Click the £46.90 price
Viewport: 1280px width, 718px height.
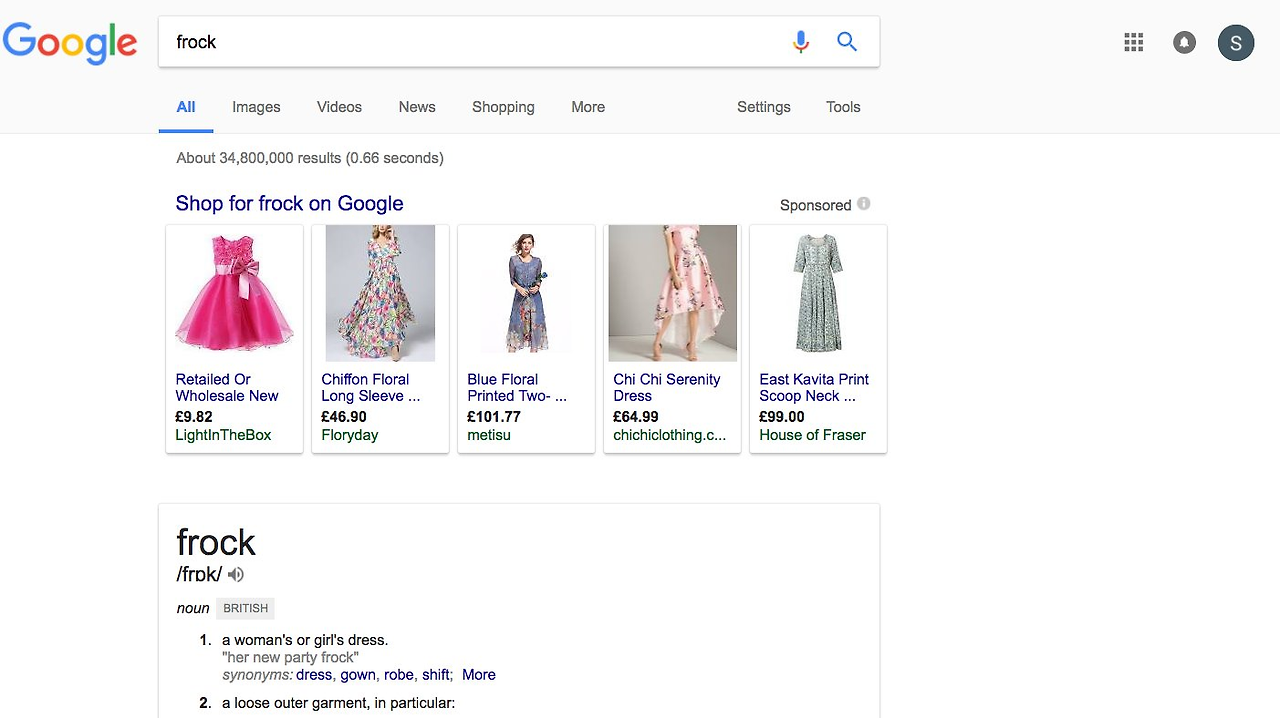pos(344,417)
